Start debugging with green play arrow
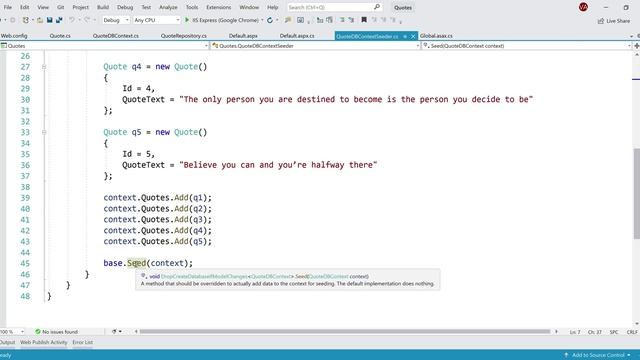 pos(187,20)
